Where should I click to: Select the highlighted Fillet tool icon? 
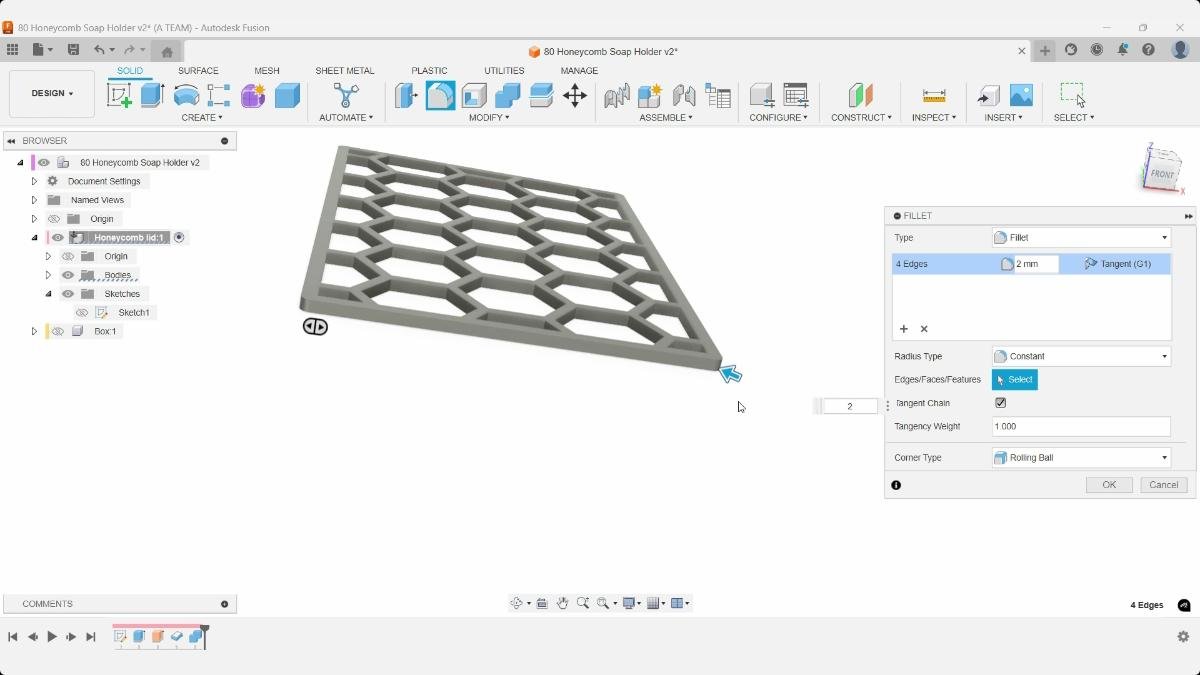[x=440, y=95]
